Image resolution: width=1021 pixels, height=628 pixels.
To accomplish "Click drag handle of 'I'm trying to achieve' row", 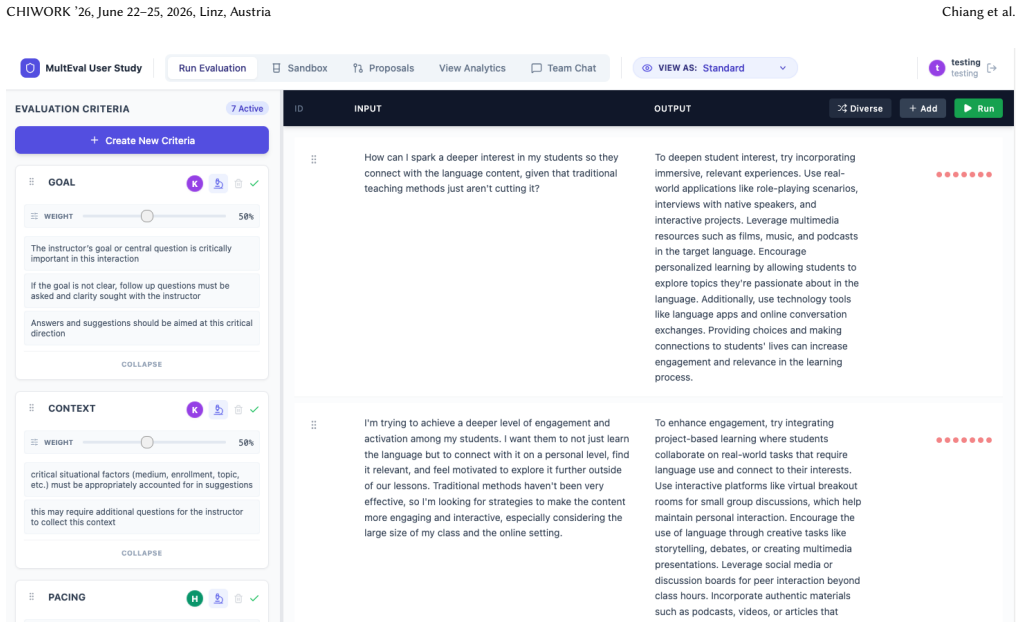I will pos(314,425).
